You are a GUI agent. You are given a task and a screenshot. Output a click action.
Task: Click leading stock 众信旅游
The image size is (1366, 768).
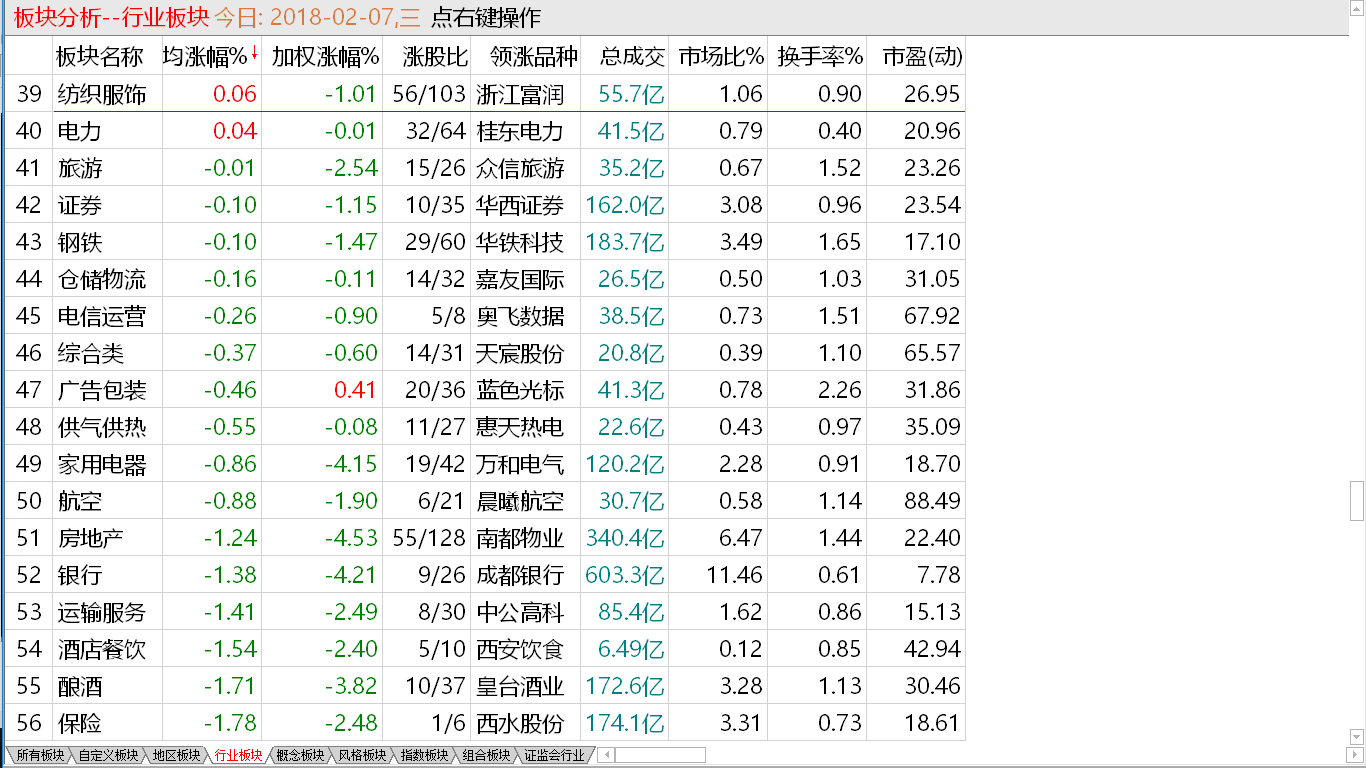[x=520, y=168]
